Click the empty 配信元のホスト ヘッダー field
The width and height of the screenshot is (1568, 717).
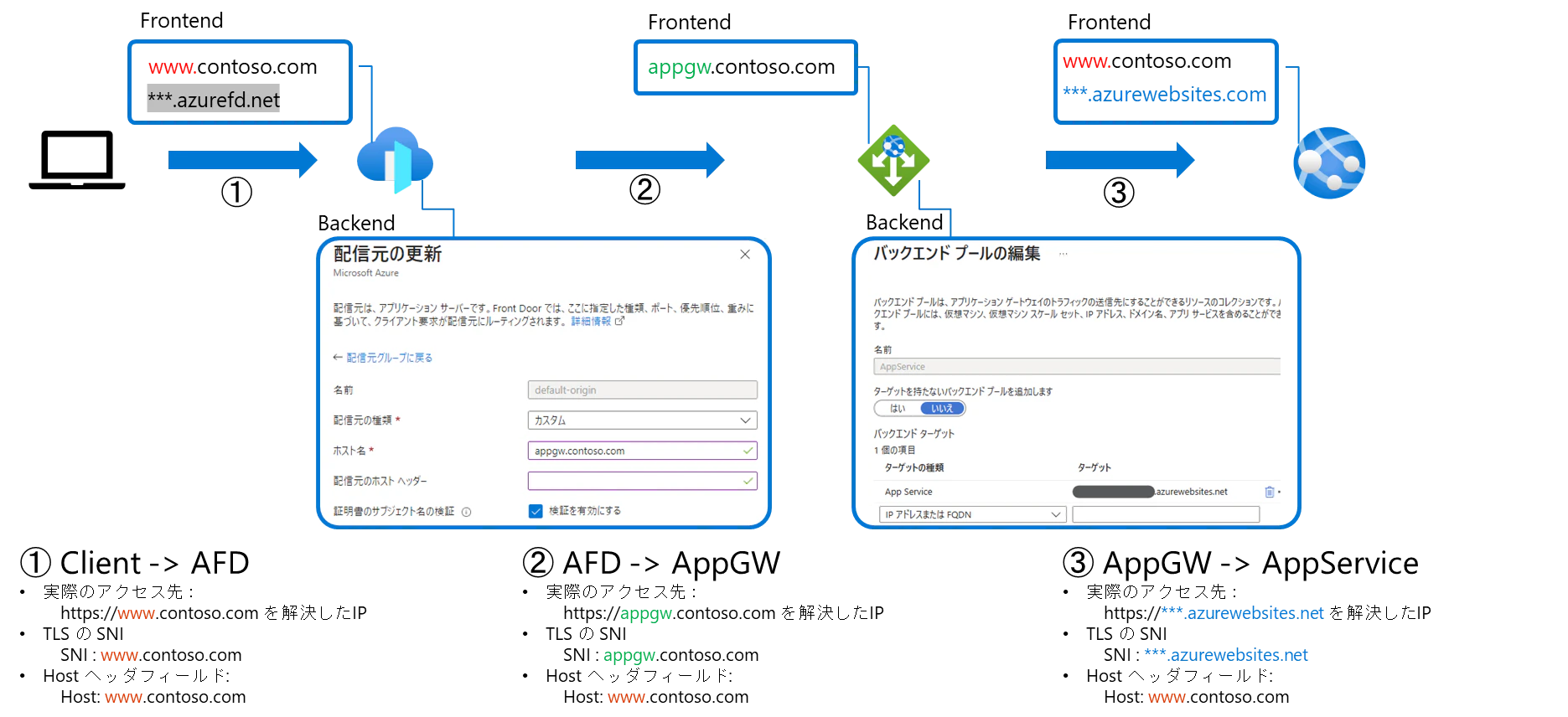point(642,481)
